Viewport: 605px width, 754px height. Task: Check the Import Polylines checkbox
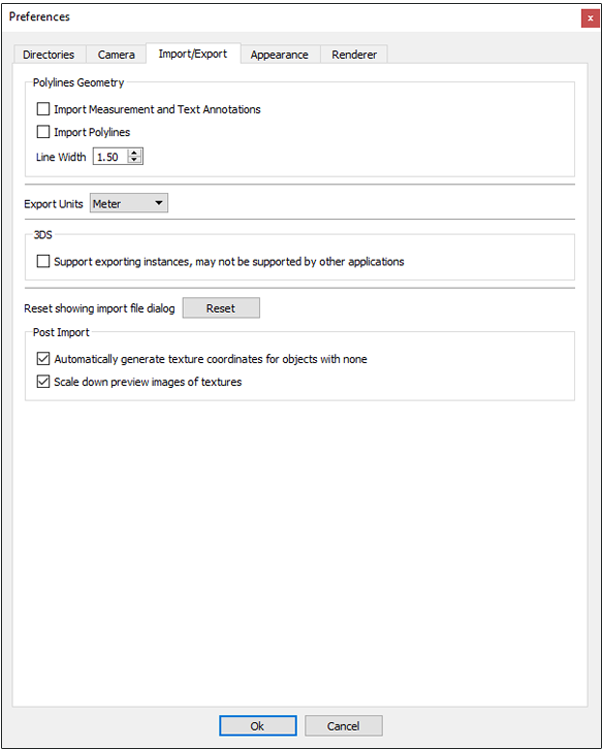coord(43,132)
